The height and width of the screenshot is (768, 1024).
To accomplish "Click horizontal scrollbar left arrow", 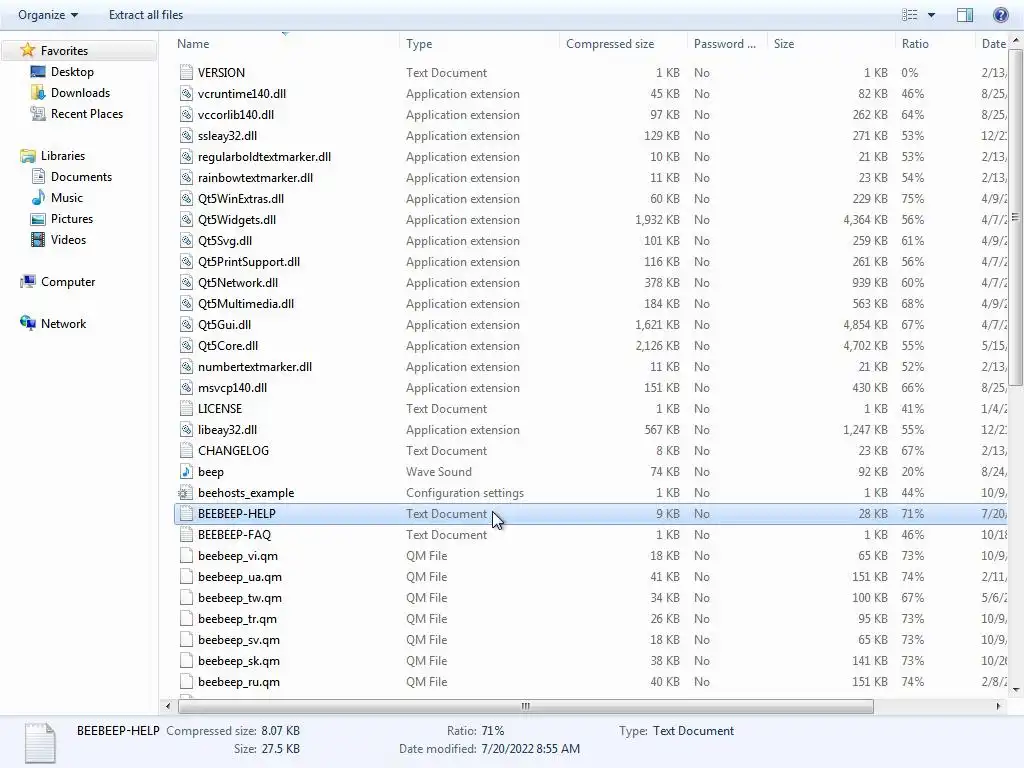I will click(168, 706).
